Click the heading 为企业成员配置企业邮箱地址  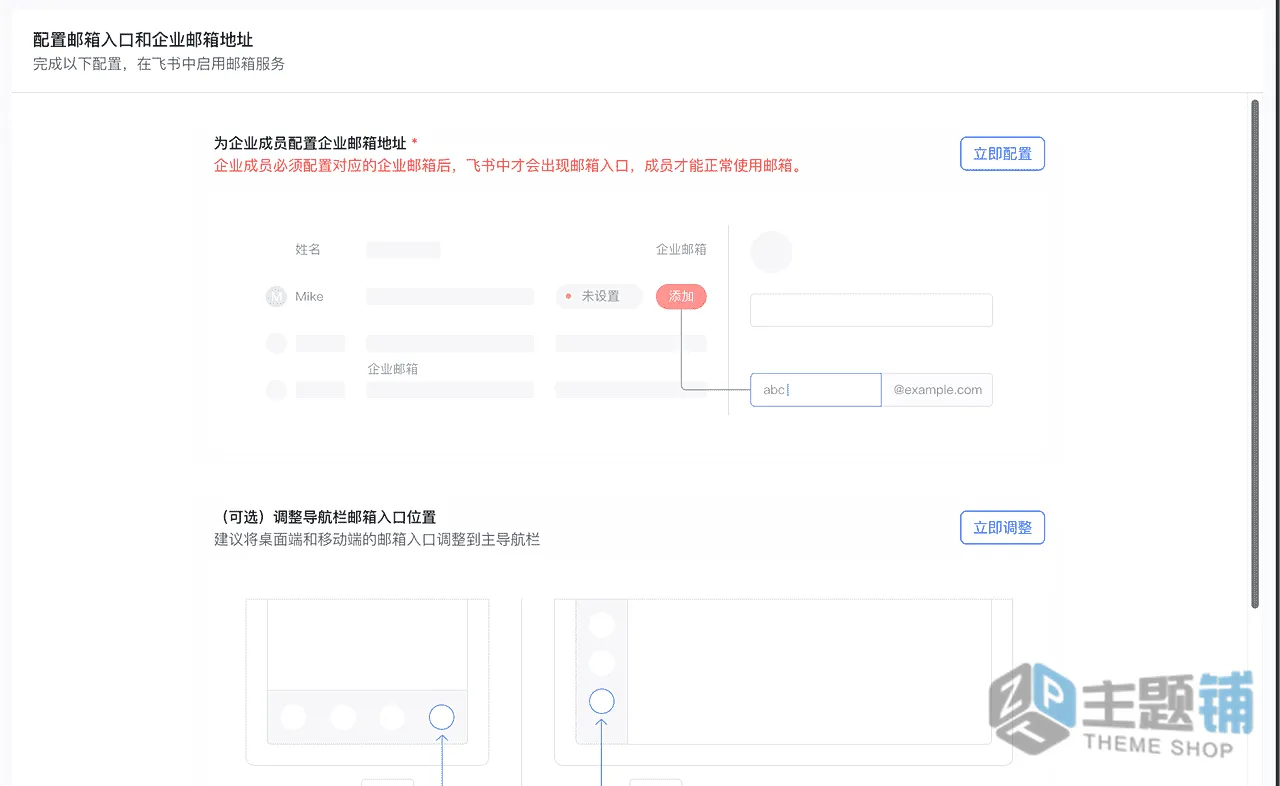pyautogui.click(x=310, y=143)
